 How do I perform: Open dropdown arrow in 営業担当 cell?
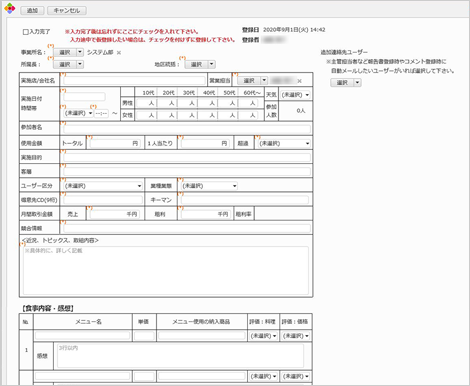264,81
